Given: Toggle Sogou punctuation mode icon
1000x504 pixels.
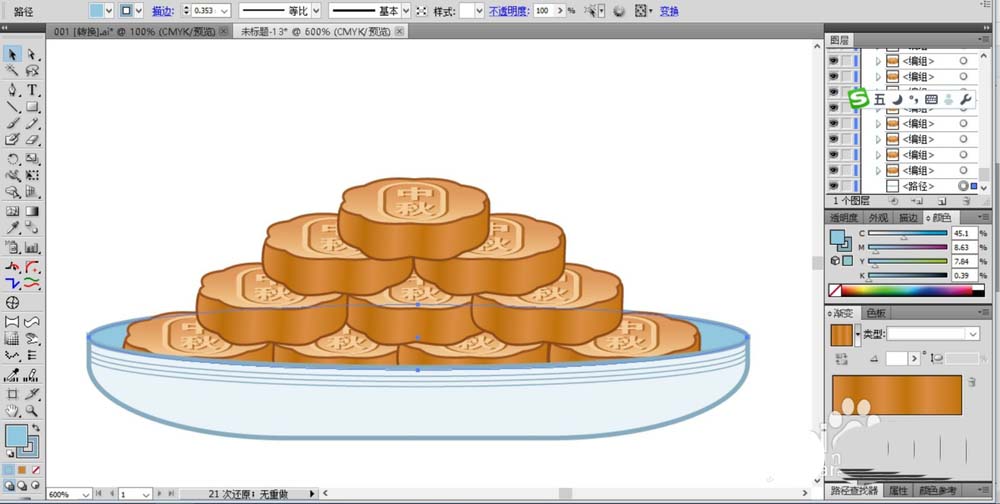Looking at the screenshot, I should (913, 99).
